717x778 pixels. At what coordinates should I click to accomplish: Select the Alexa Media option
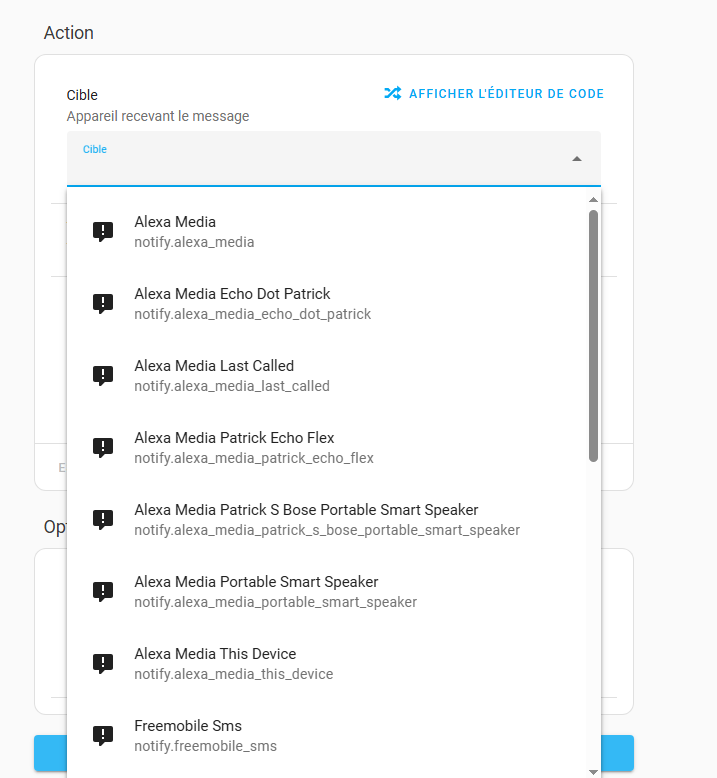(x=326, y=231)
